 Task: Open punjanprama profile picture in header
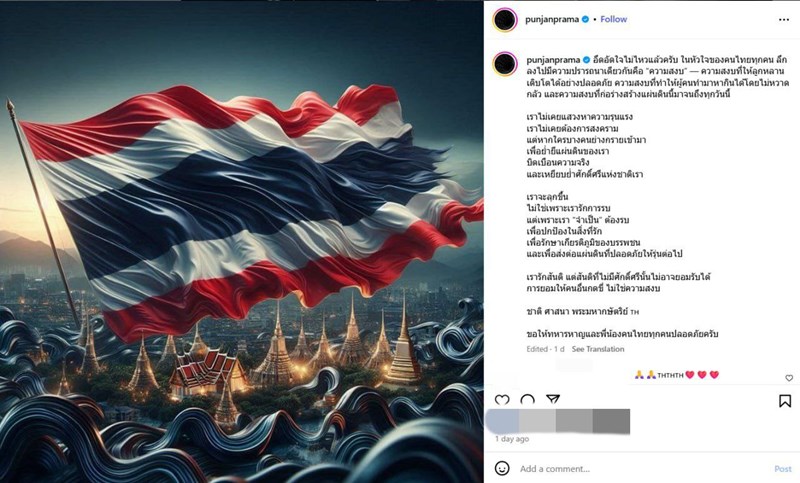pos(505,20)
